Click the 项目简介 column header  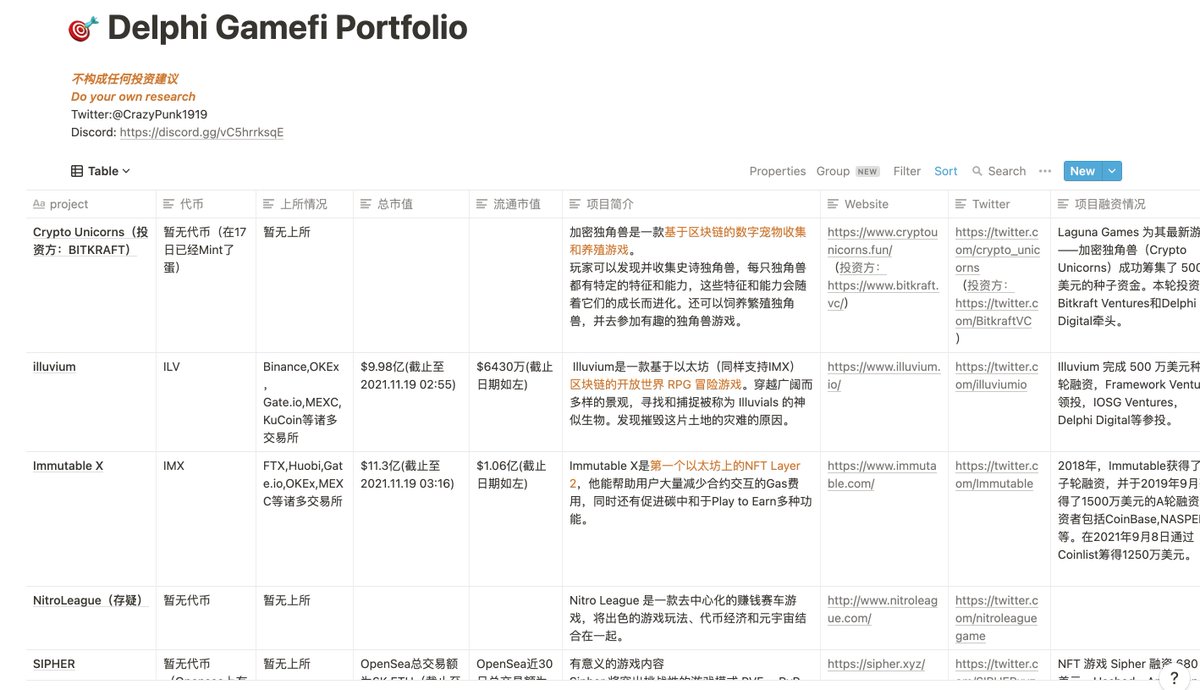tap(691, 204)
